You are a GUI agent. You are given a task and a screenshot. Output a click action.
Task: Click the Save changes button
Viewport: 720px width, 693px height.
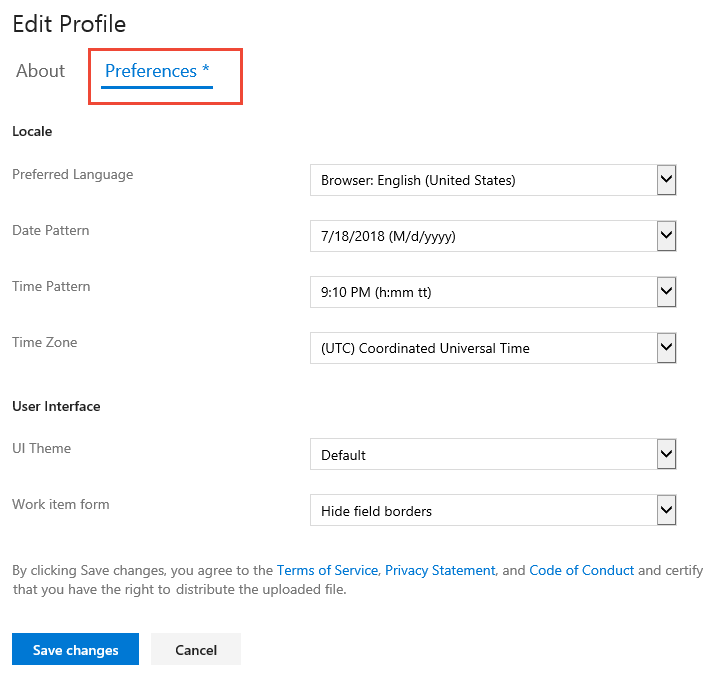[x=75, y=649]
